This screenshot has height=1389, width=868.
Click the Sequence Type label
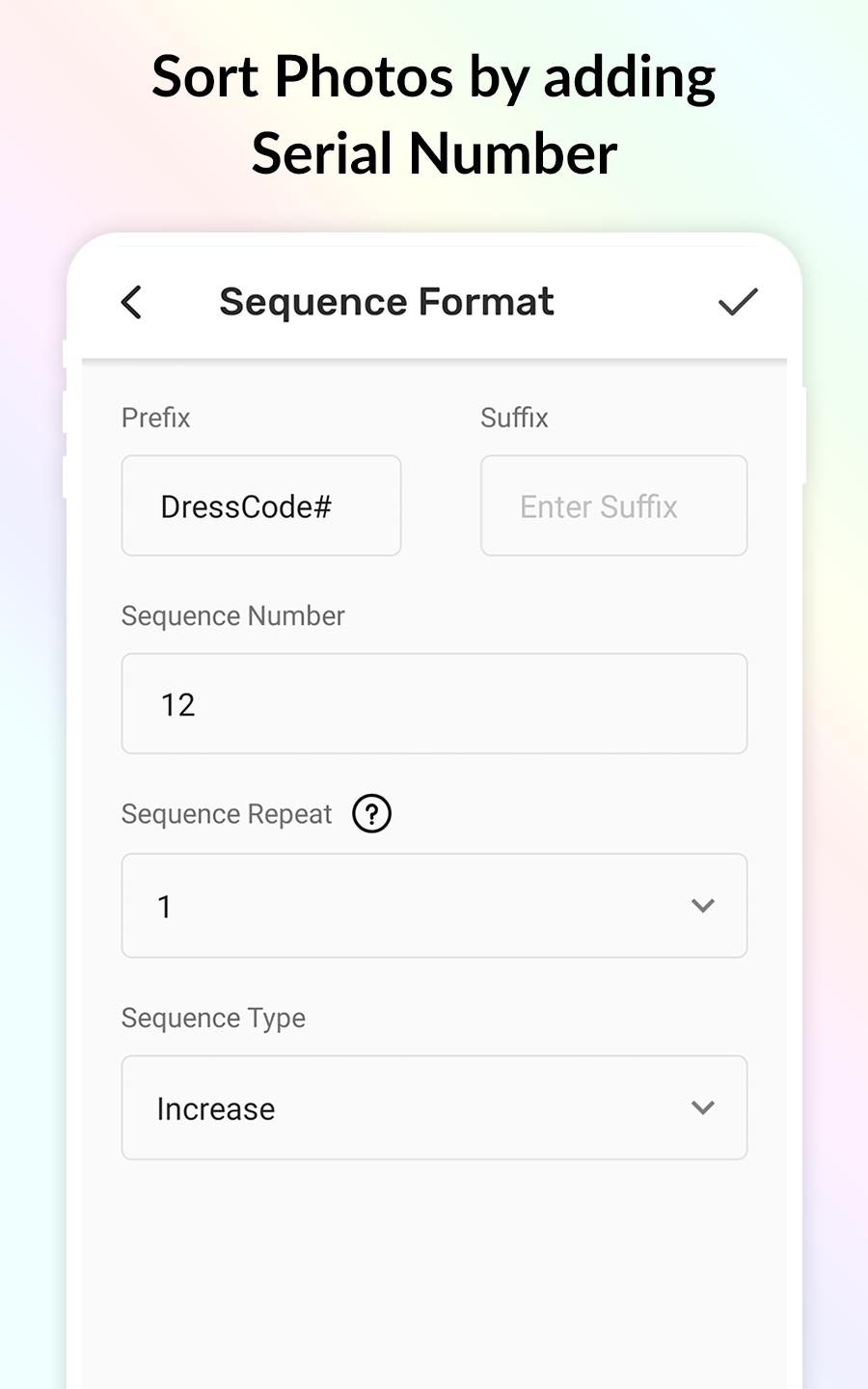pyautogui.click(x=213, y=1019)
